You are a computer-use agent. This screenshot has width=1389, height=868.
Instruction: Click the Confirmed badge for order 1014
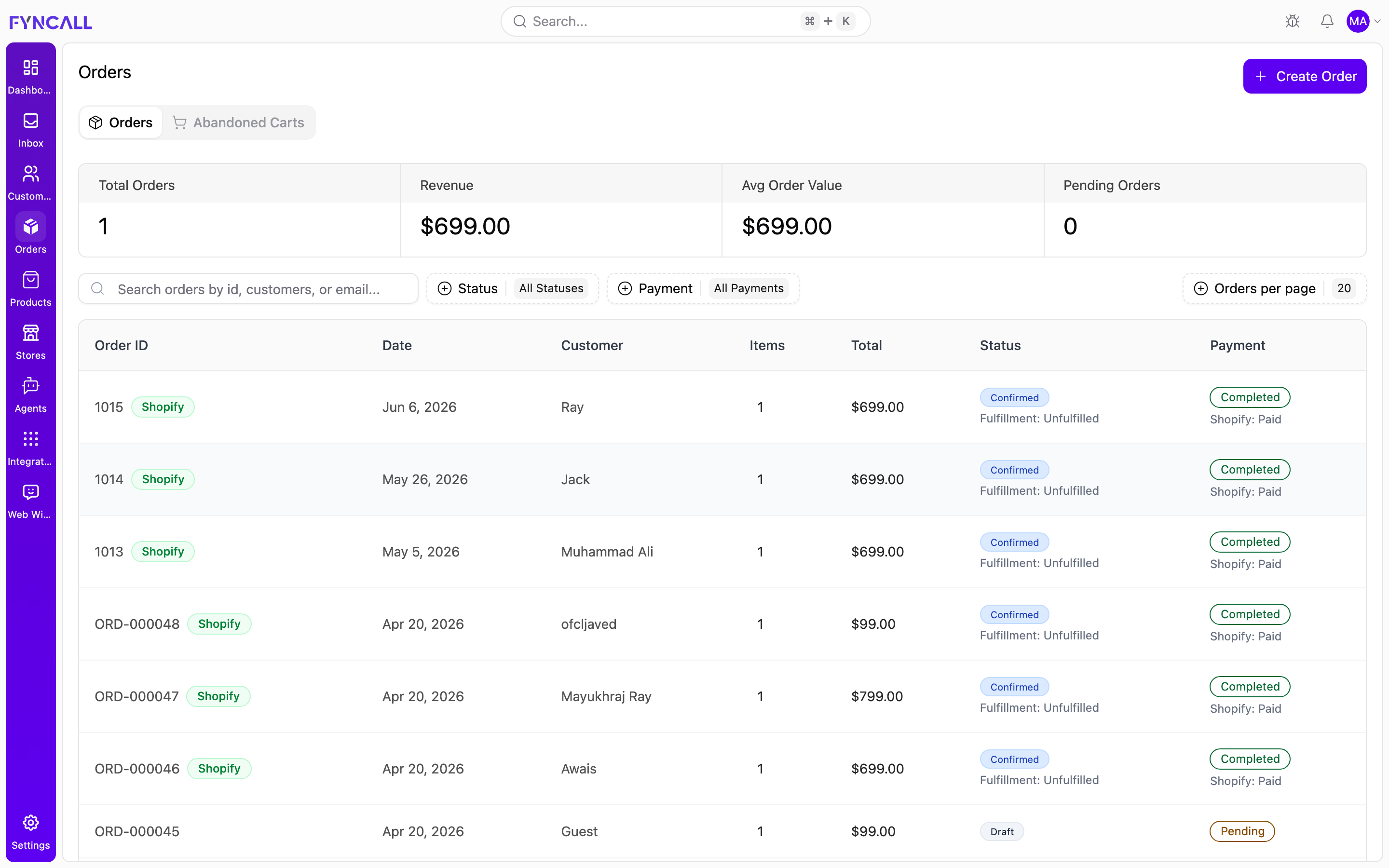pyautogui.click(x=1014, y=470)
